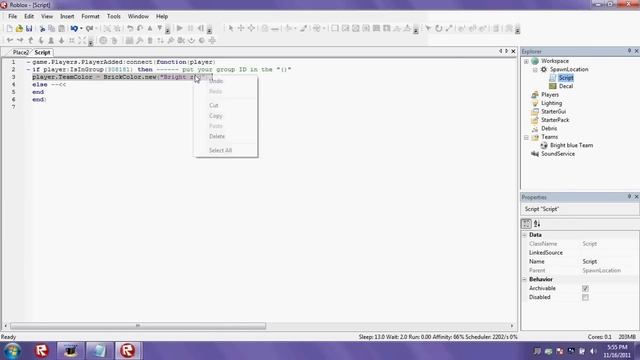
Task: Collapse the Behavior property category
Action: click(525, 280)
